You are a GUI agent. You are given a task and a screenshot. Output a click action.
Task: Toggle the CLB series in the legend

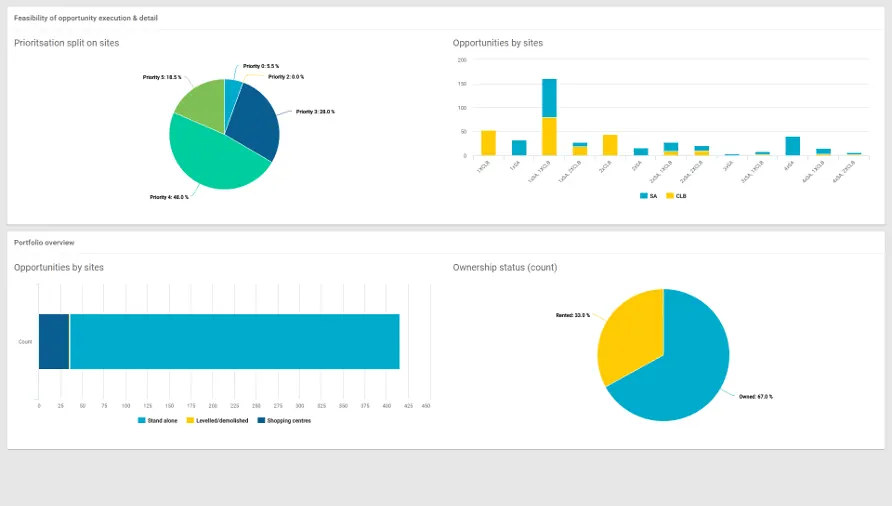point(676,196)
